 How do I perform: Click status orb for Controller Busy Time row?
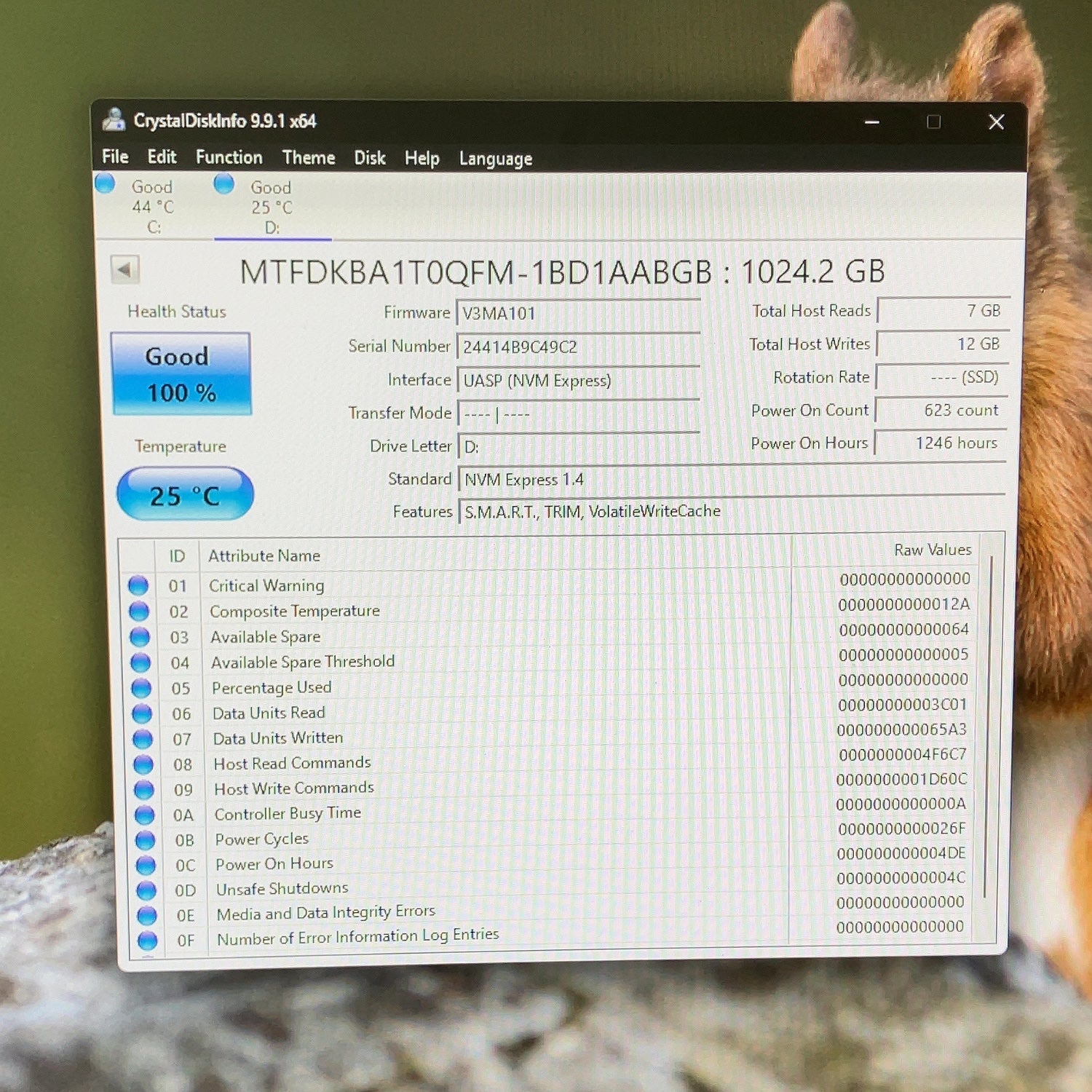145,815
